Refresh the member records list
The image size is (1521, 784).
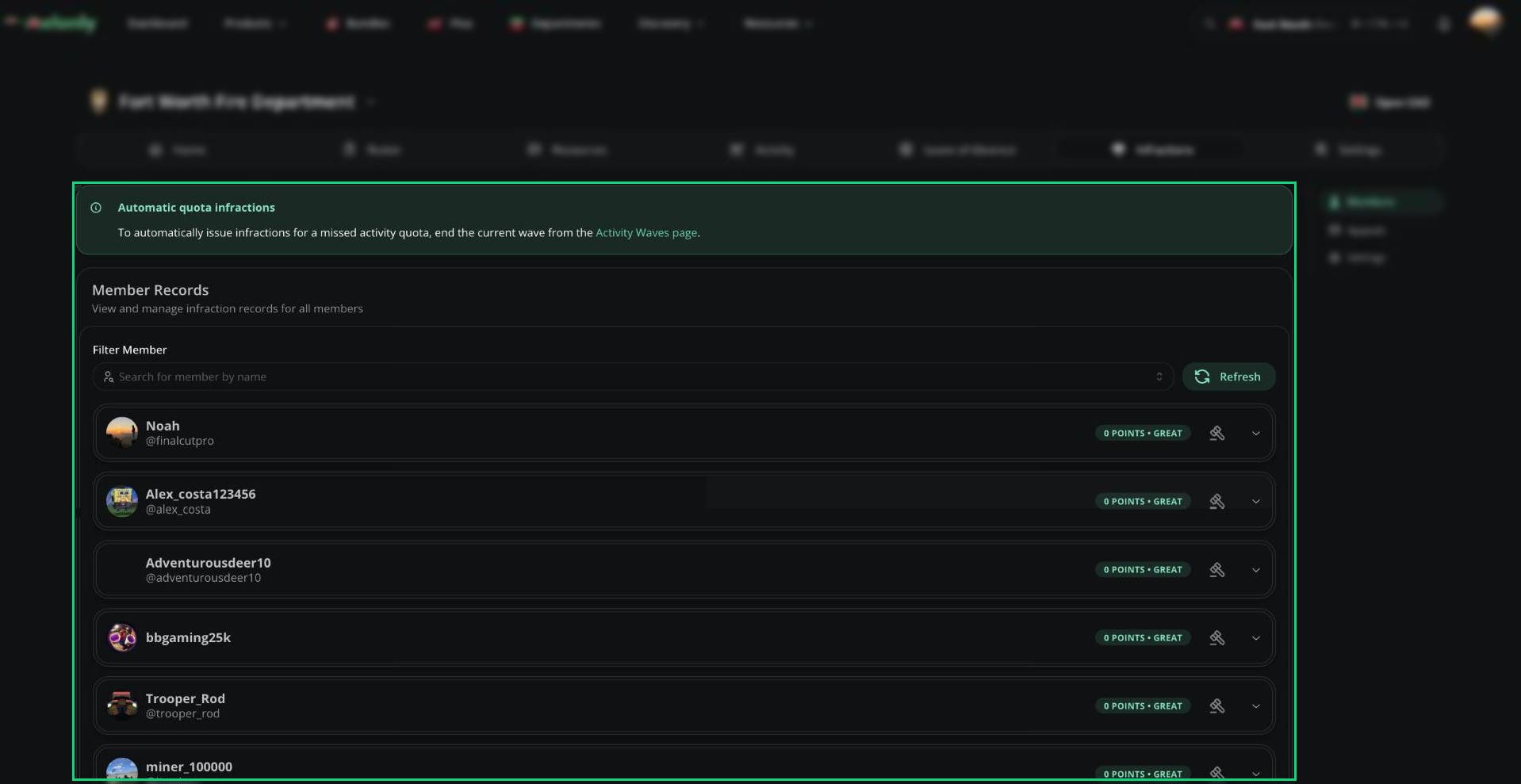[x=1228, y=377]
